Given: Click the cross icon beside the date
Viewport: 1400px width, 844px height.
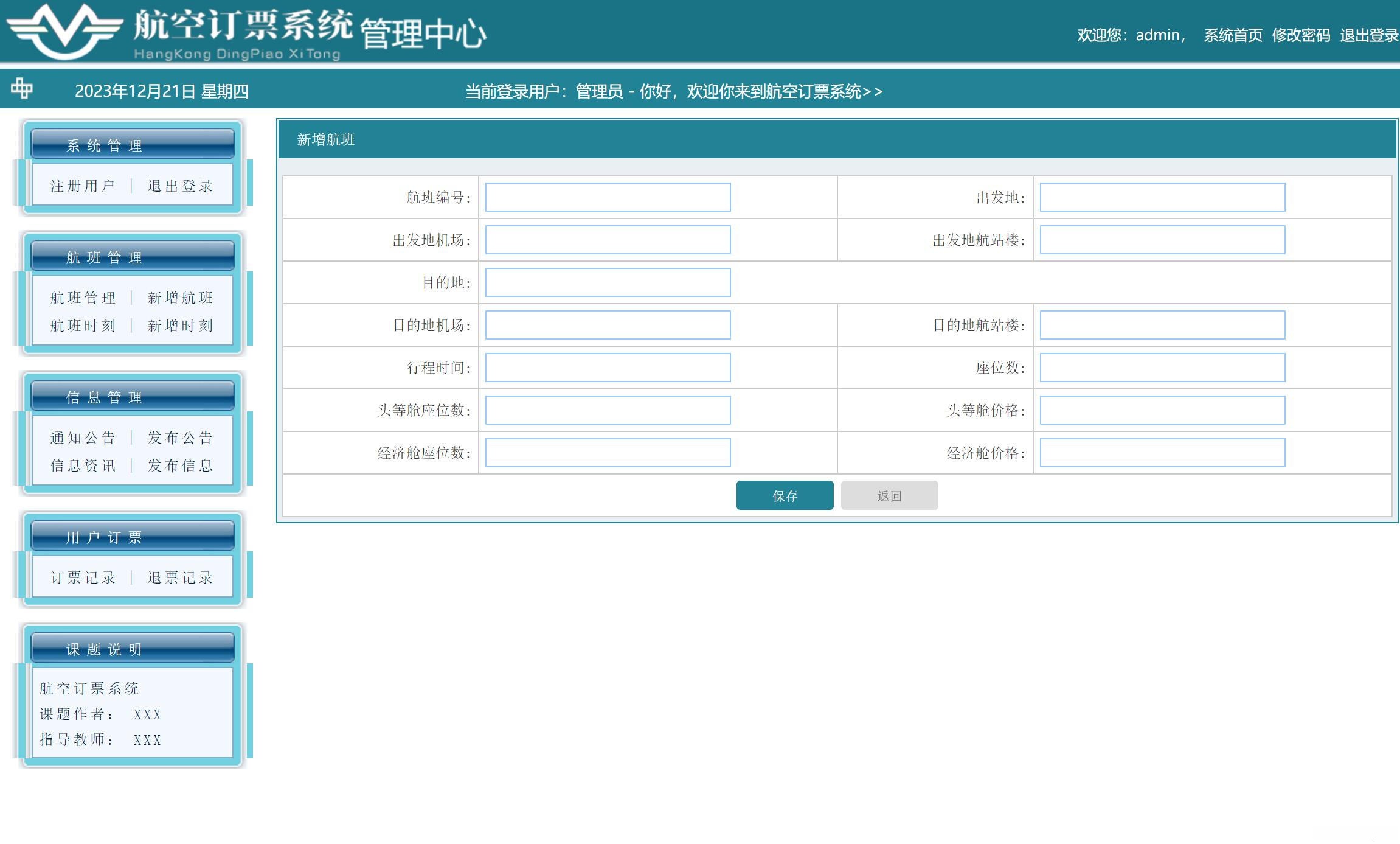Looking at the screenshot, I should [22, 89].
